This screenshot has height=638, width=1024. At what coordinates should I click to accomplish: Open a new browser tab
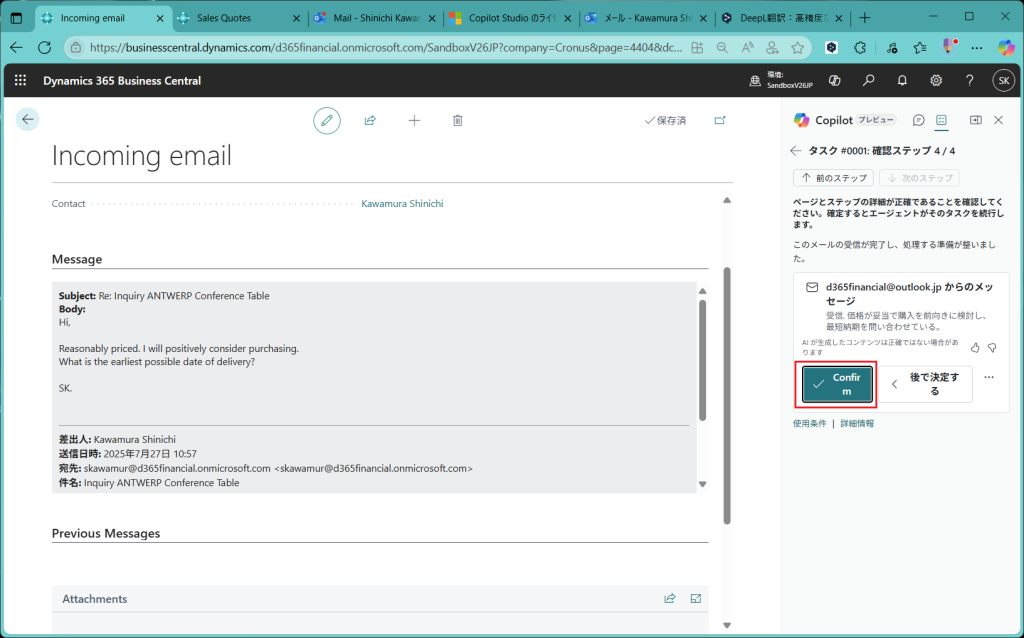[865, 18]
